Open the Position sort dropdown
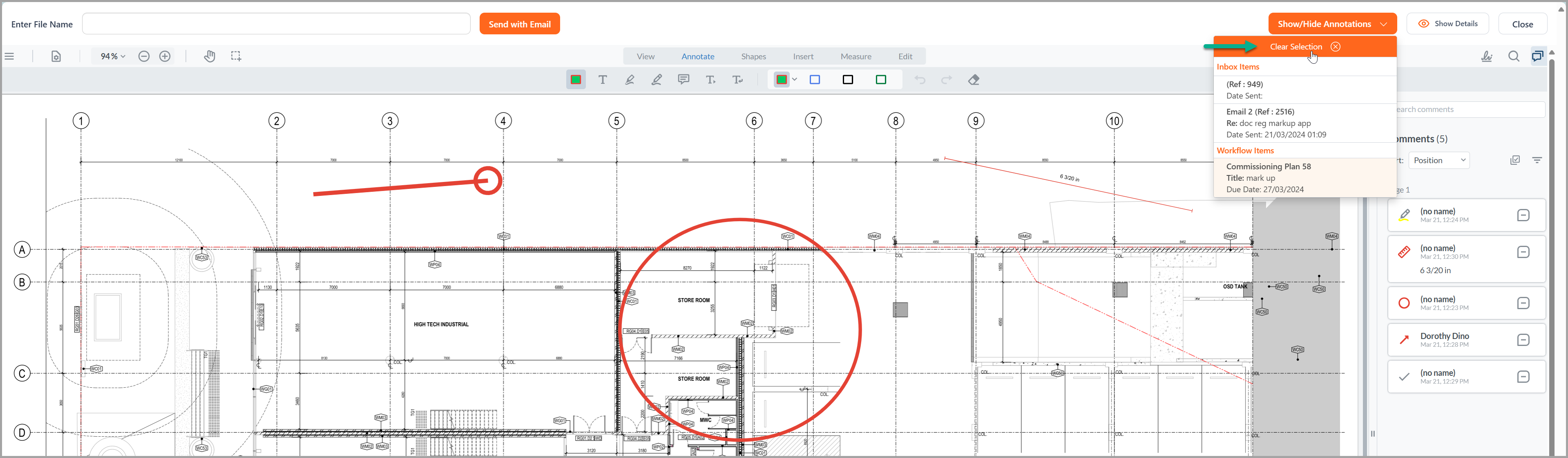Viewport: 1568px width, 458px height. [x=1438, y=160]
